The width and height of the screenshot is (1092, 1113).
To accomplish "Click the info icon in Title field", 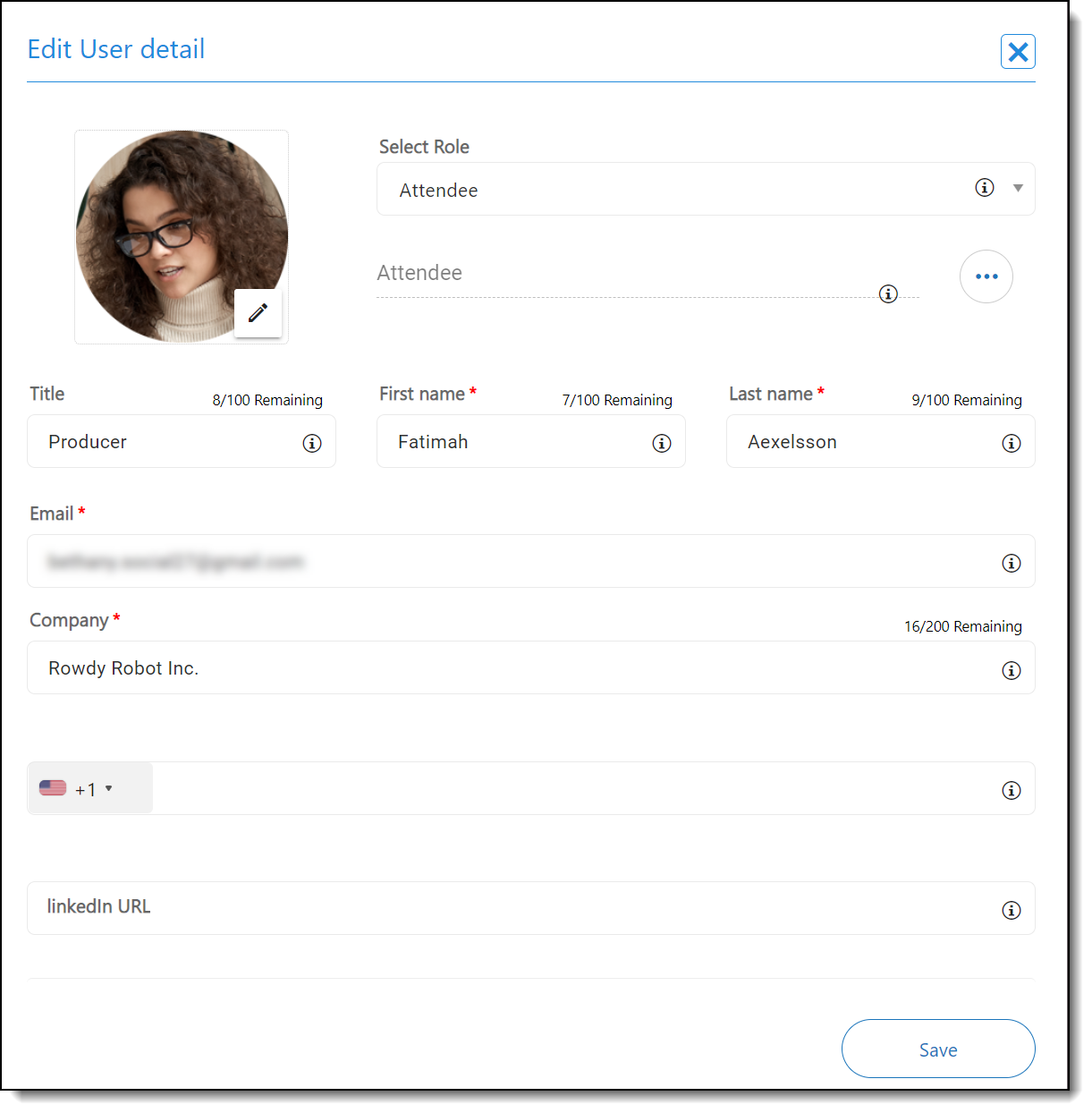I will pyautogui.click(x=312, y=443).
